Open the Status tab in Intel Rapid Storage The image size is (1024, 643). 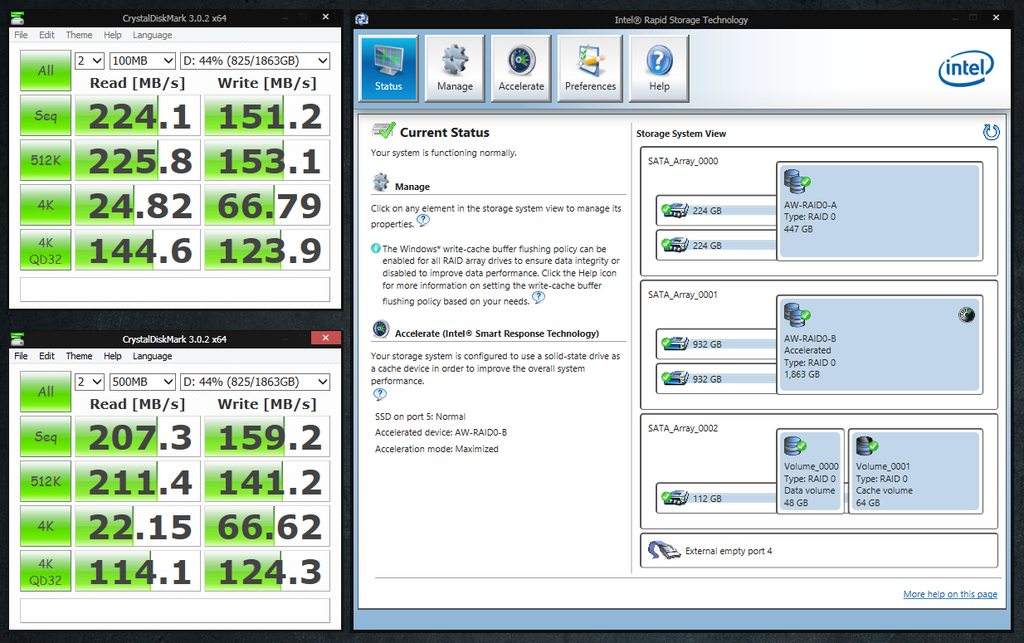point(389,69)
